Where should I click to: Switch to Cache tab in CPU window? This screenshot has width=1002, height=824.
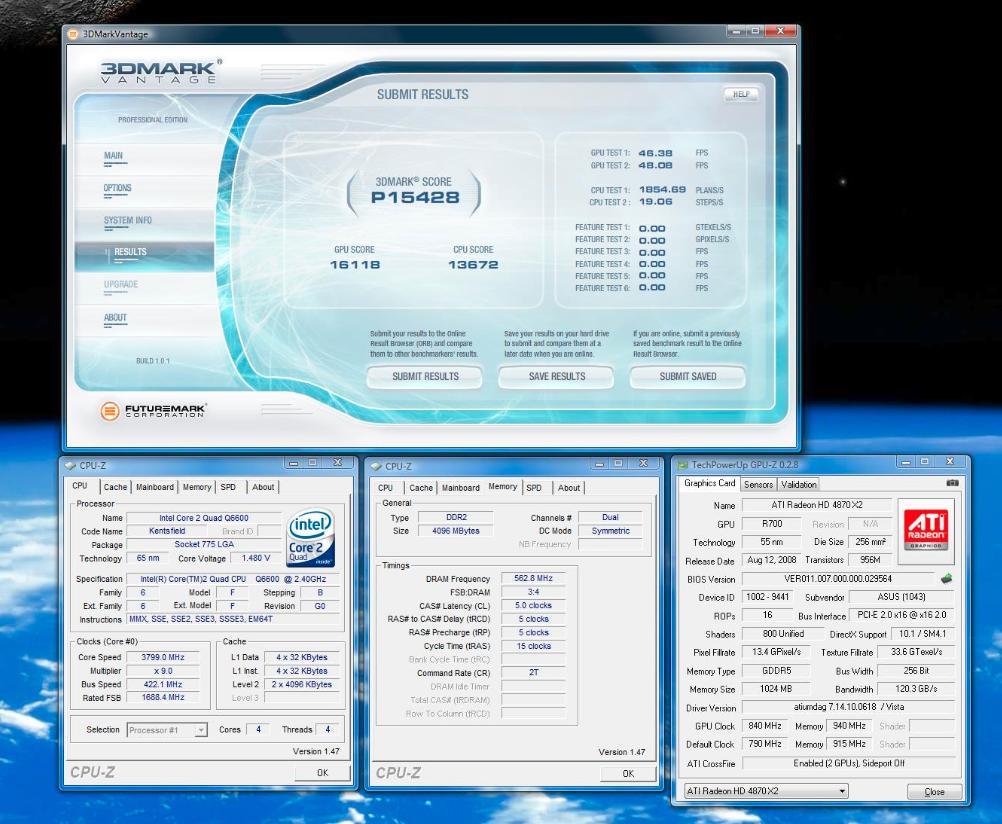click(x=115, y=487)
